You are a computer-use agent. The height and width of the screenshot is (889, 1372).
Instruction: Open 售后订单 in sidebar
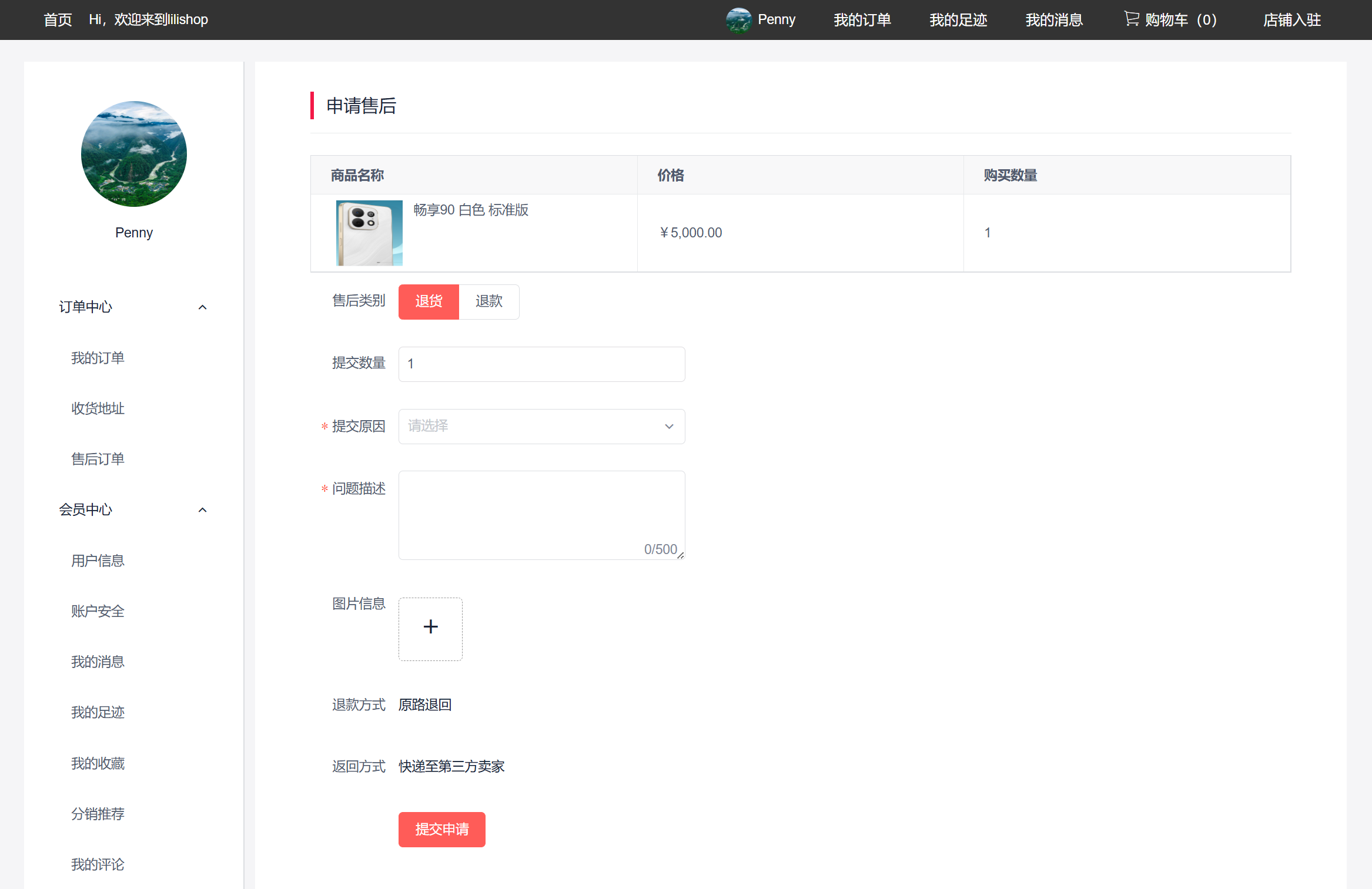[x=98, y=459]
